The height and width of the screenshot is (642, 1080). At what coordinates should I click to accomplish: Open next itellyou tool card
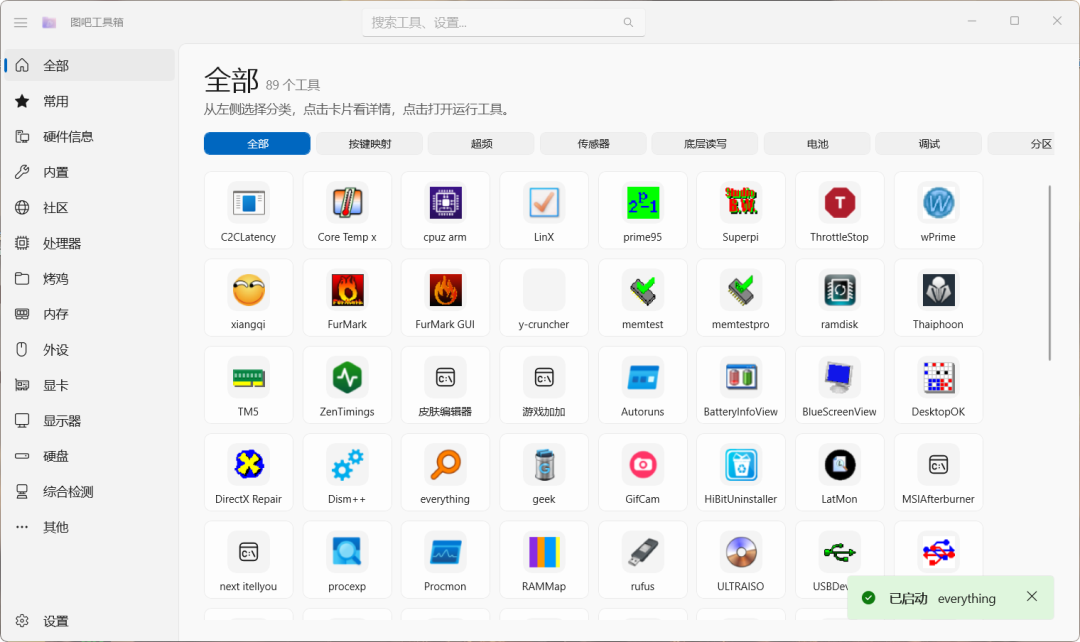248,560
